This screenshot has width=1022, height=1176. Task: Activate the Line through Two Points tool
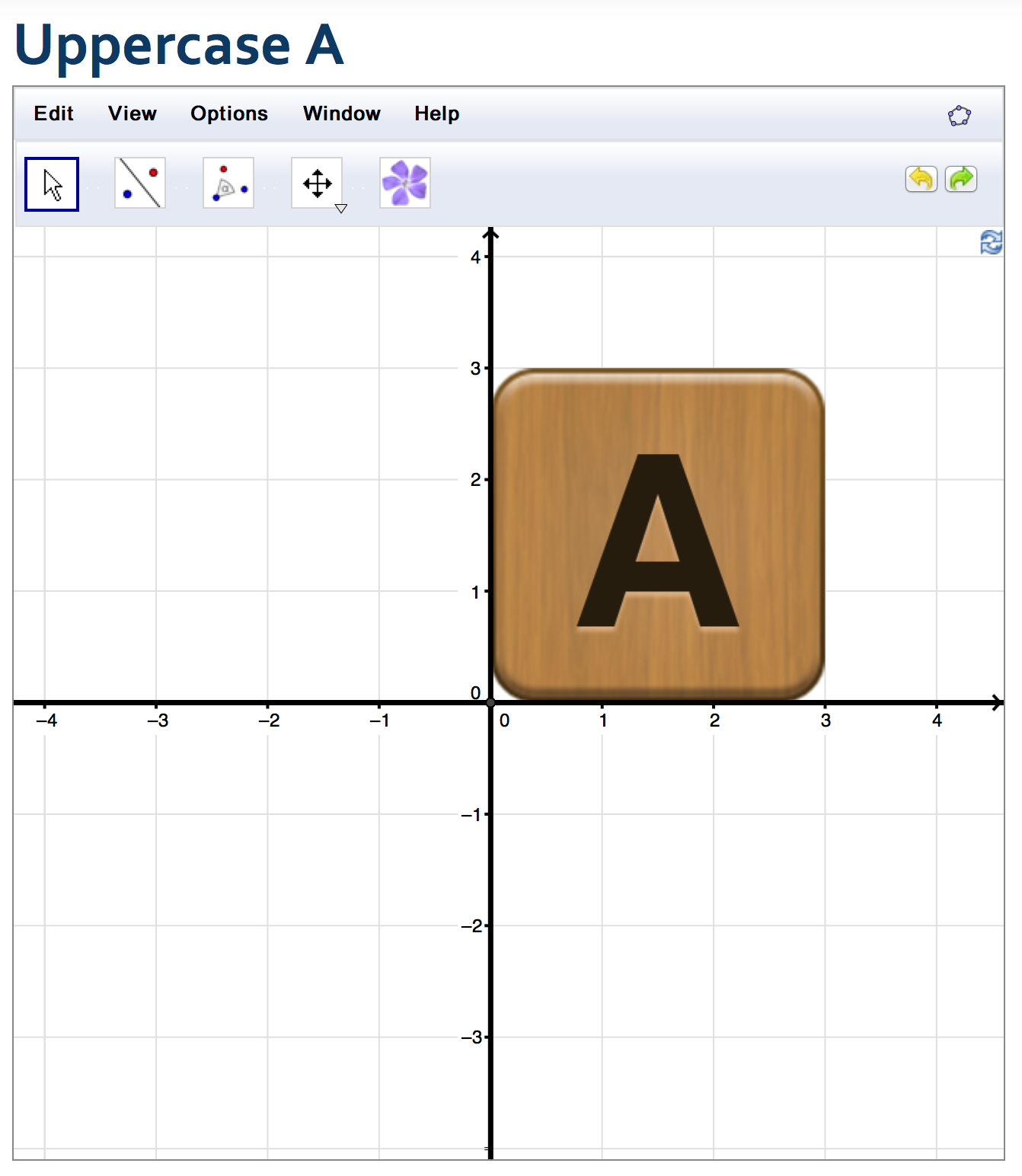(139, 183)
